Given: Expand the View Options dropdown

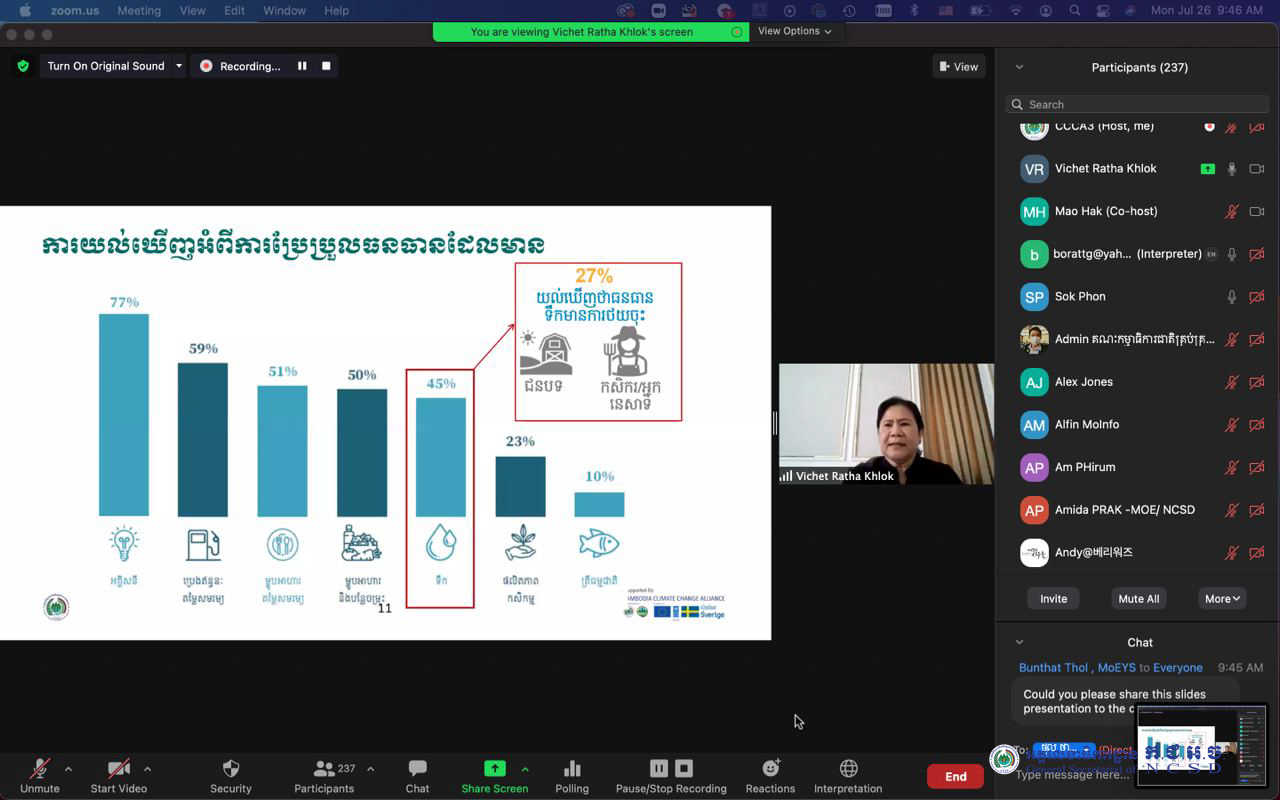Looking at the screenshot, I should pos(794,31).
